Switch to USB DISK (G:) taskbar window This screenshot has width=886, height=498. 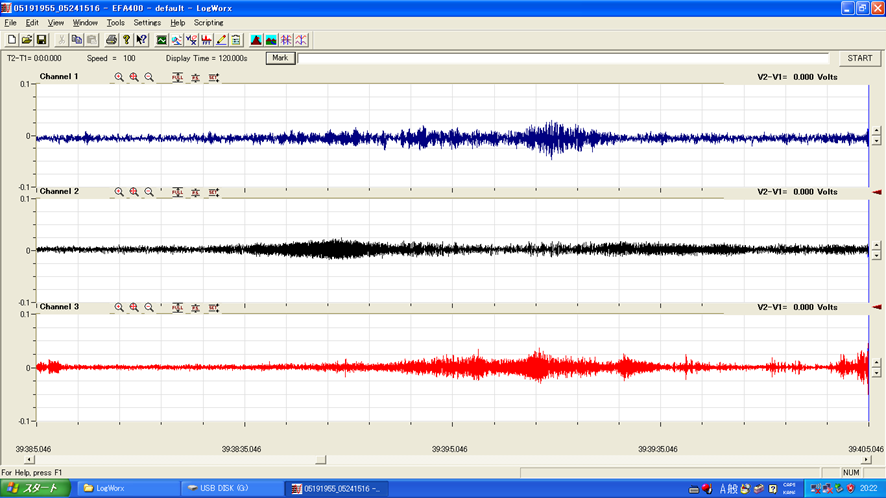point(229,488)
